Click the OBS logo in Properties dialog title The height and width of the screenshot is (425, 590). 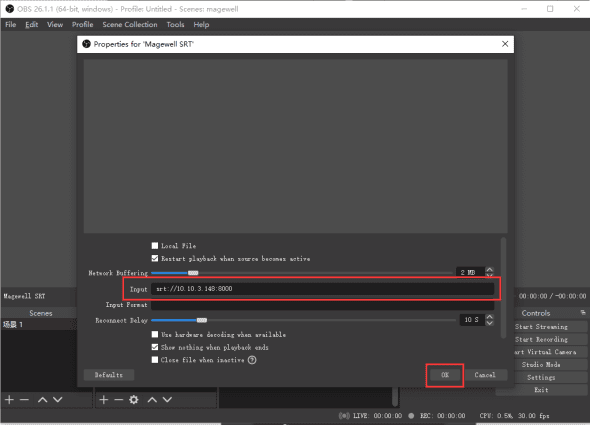(87, 44)
